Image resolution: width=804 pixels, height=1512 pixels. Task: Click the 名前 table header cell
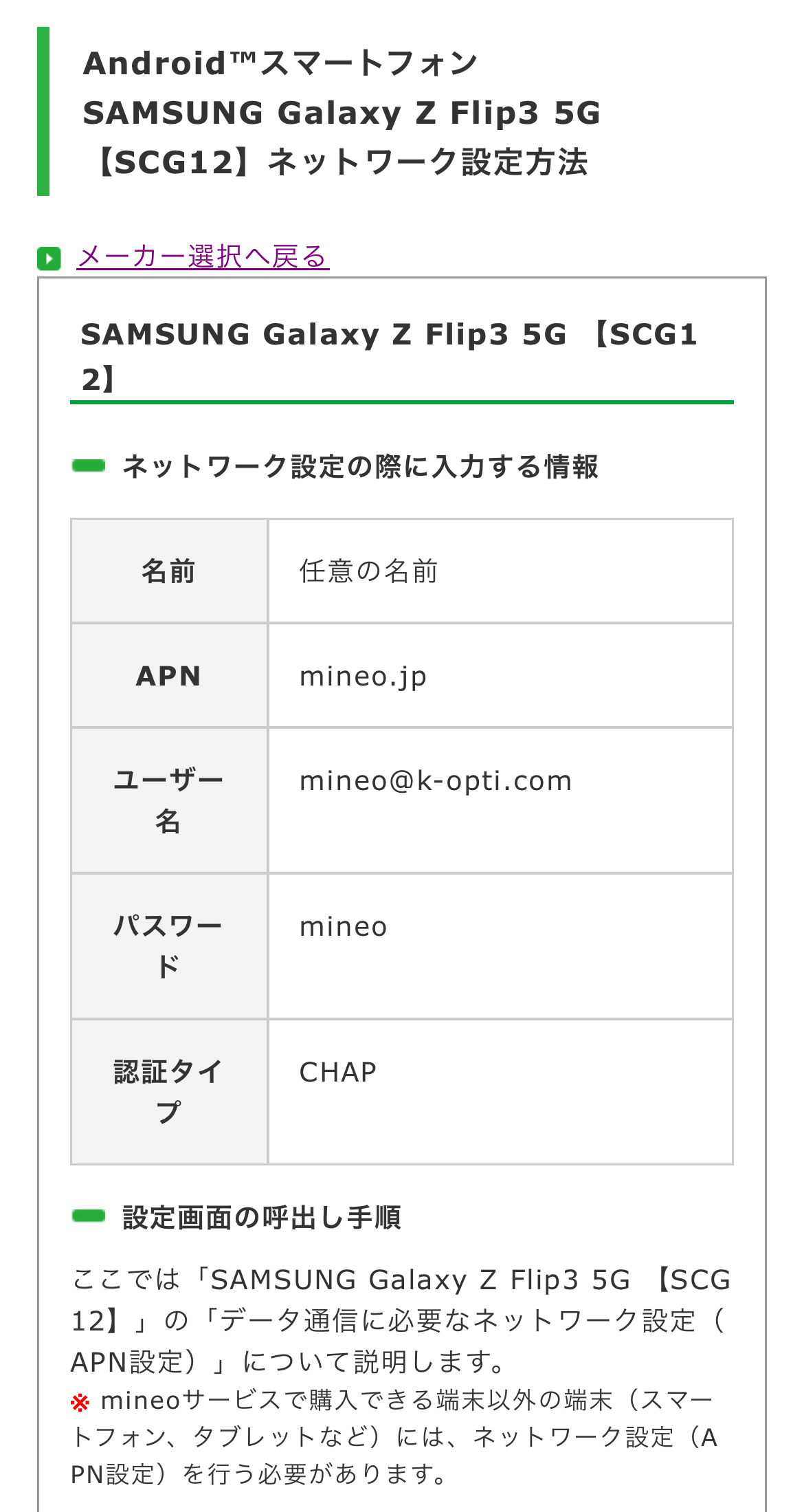[x=169, y=571]
